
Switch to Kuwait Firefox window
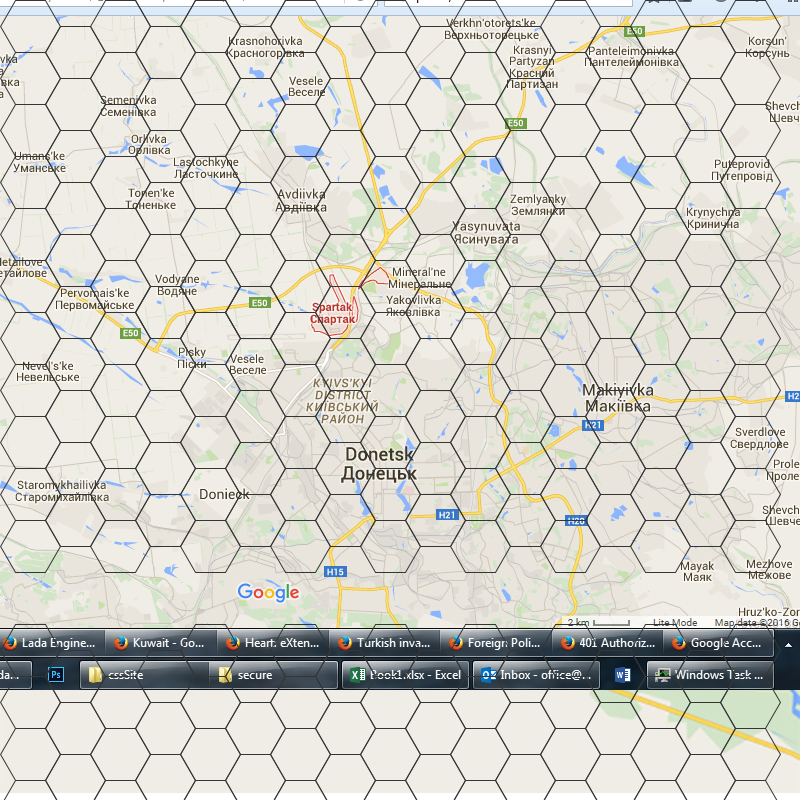tap(161, 643)
